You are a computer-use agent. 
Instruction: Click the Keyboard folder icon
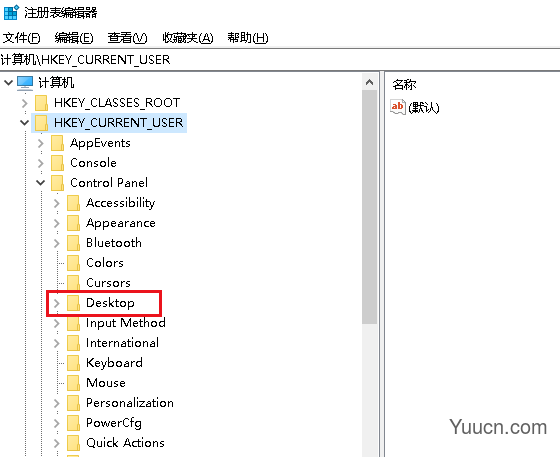[74, 363]
